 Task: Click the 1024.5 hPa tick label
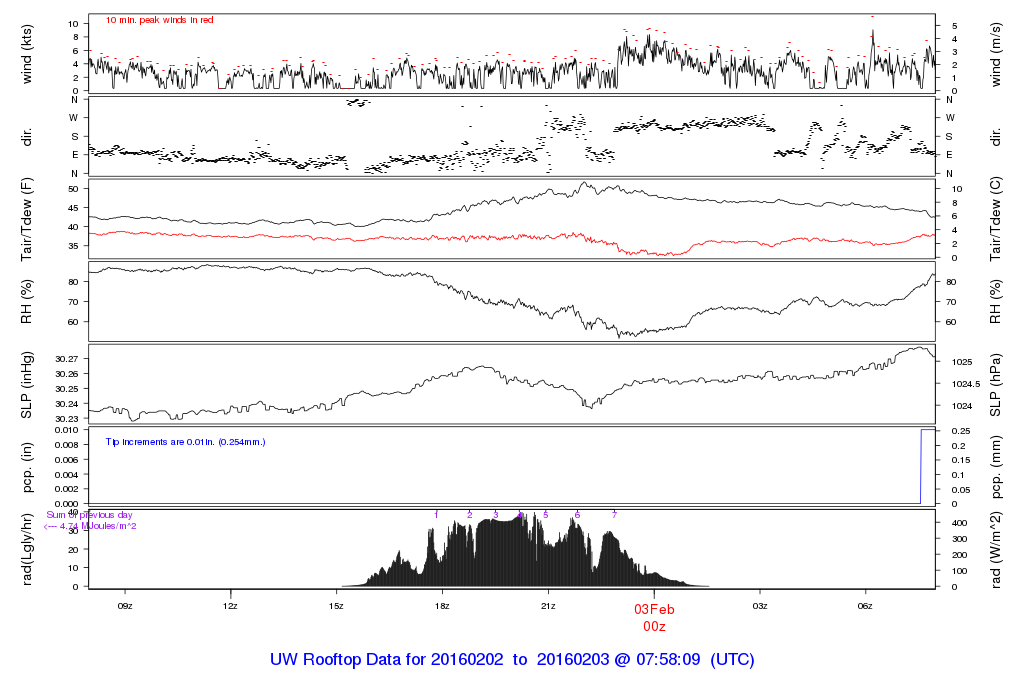coord(965,384)
